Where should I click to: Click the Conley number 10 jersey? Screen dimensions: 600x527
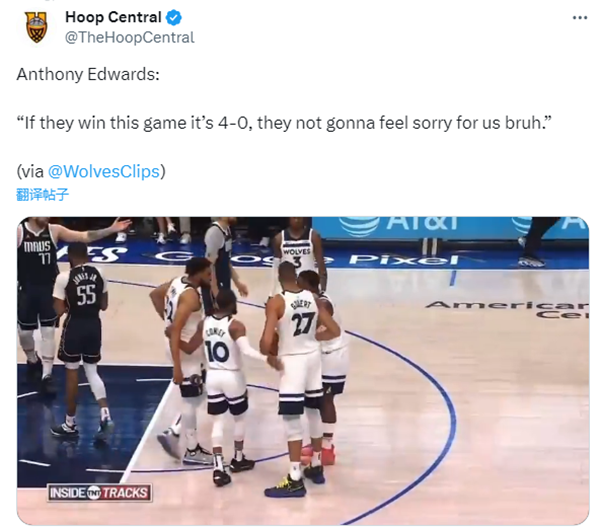point(220,344)
